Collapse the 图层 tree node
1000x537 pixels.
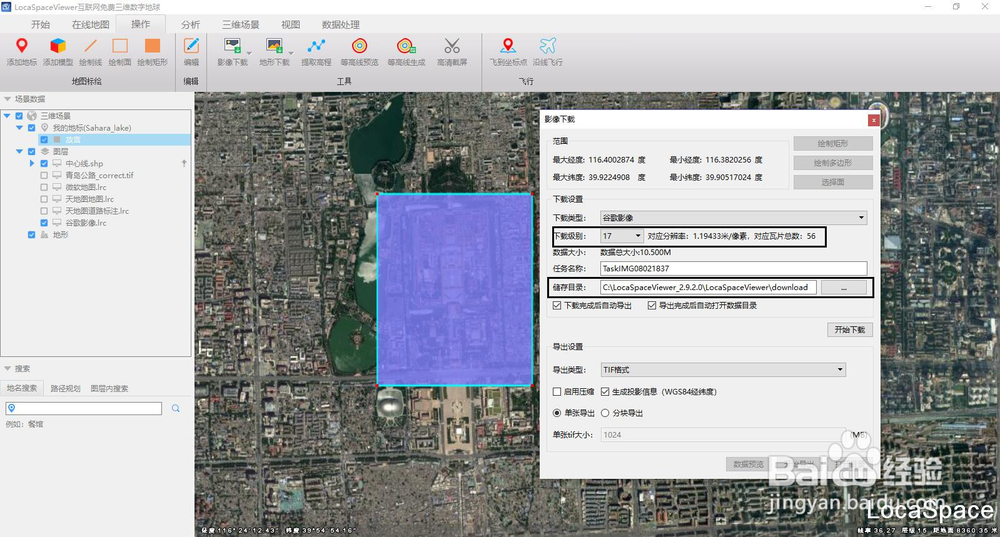point(19,151)
